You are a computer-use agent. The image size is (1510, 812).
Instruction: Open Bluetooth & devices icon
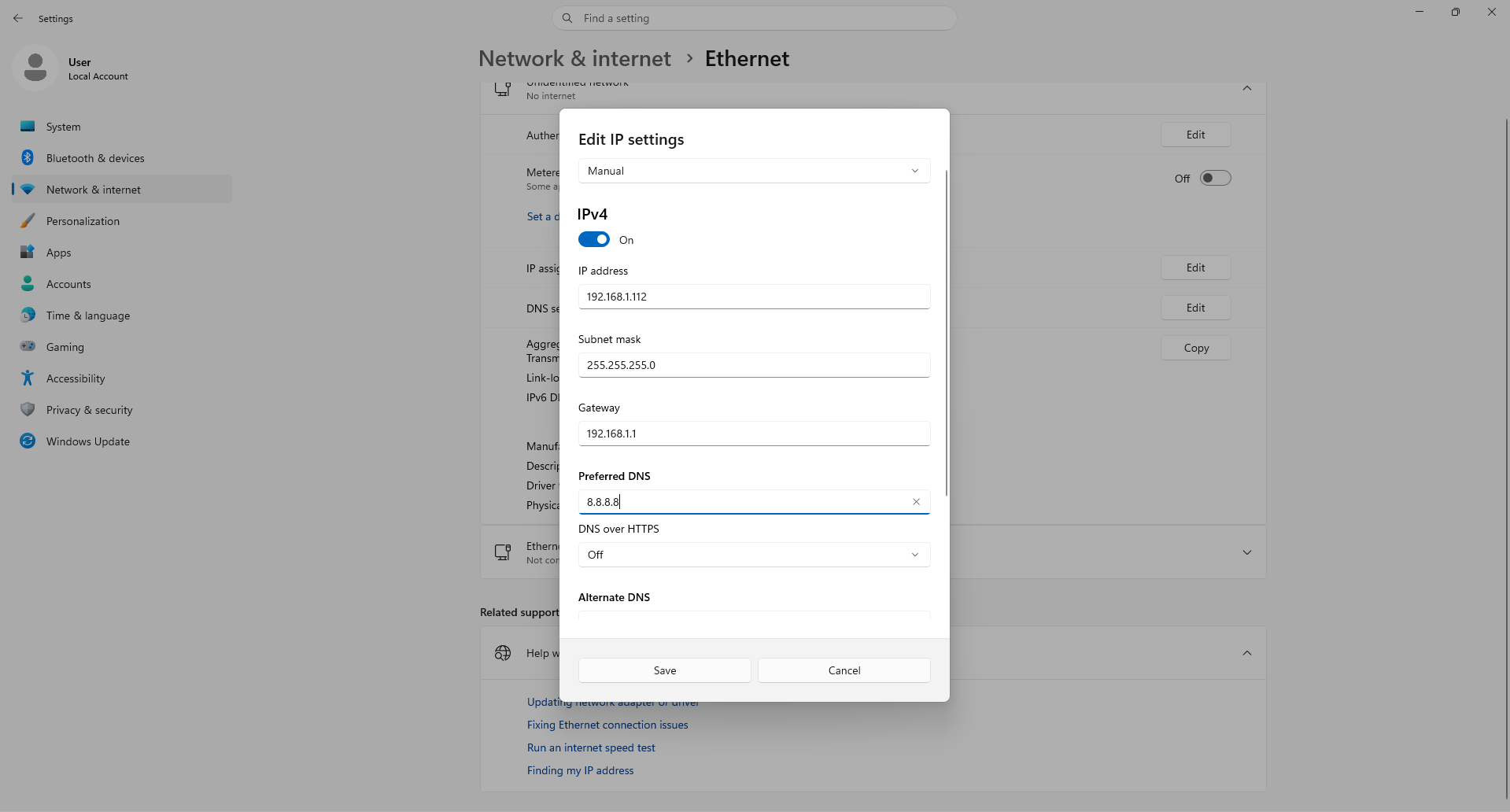[x=28, y=158]
